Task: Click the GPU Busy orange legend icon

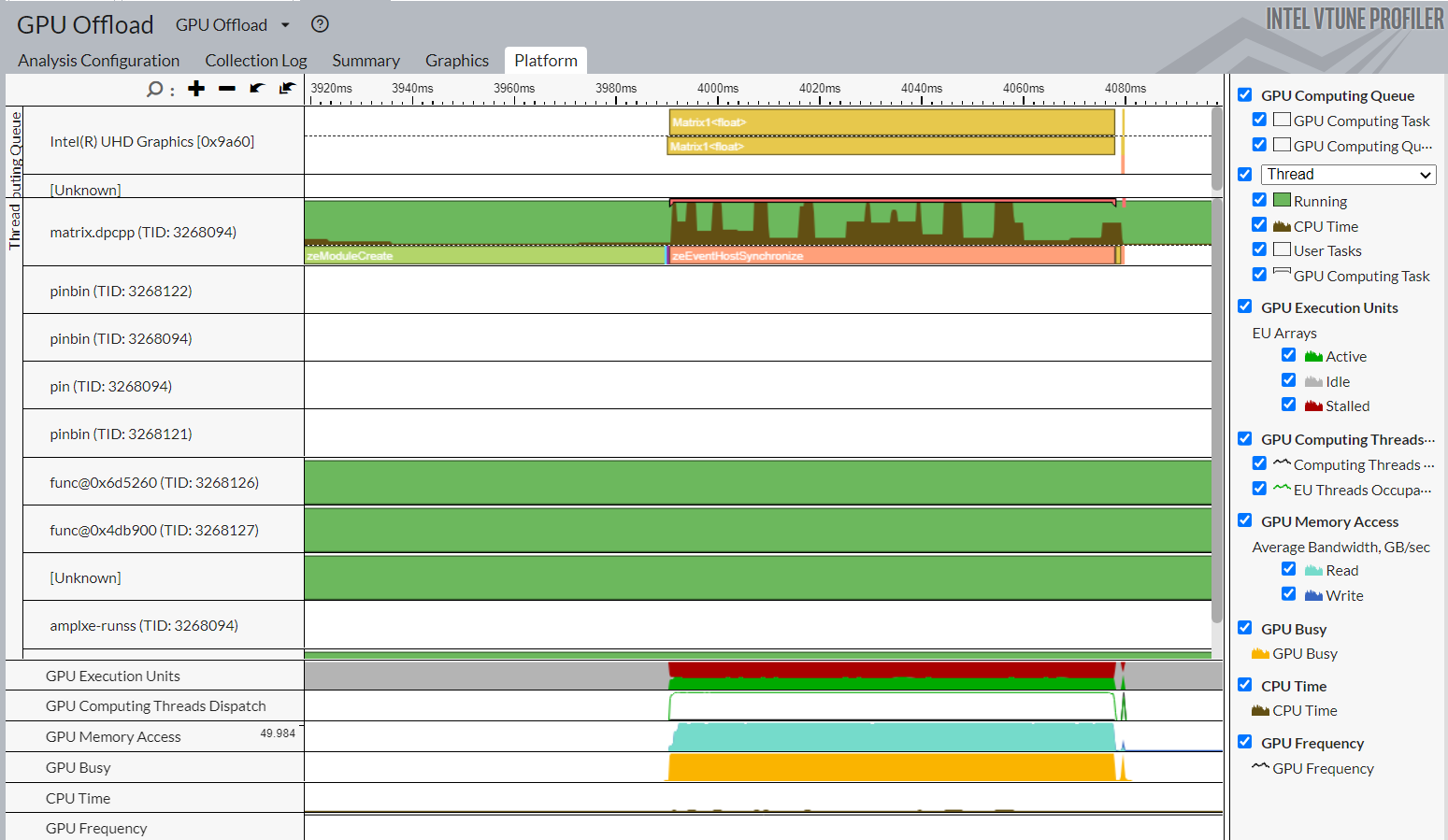Action: click(1260, 654)
